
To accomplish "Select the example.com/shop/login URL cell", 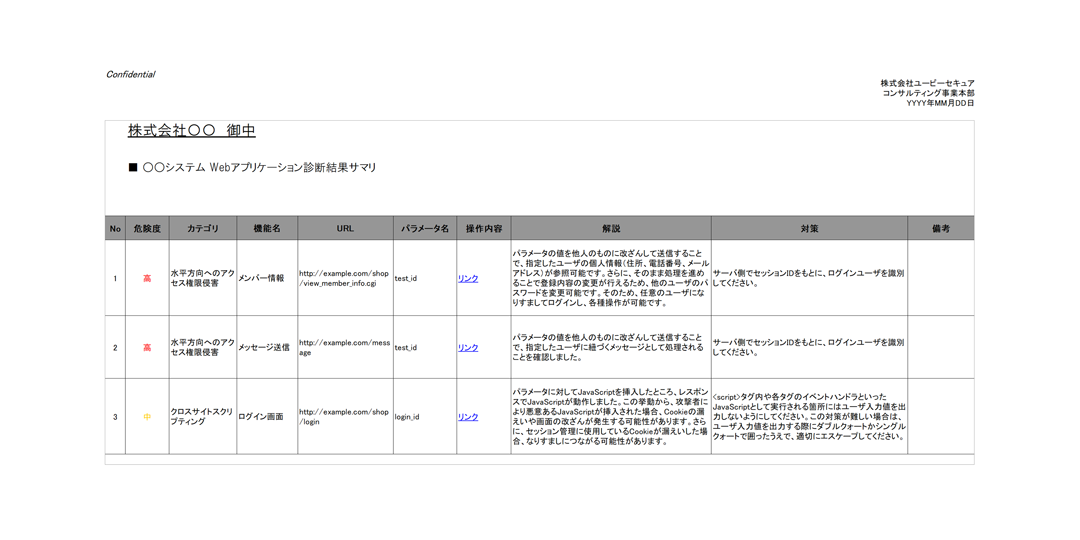I will pos(346,417).
